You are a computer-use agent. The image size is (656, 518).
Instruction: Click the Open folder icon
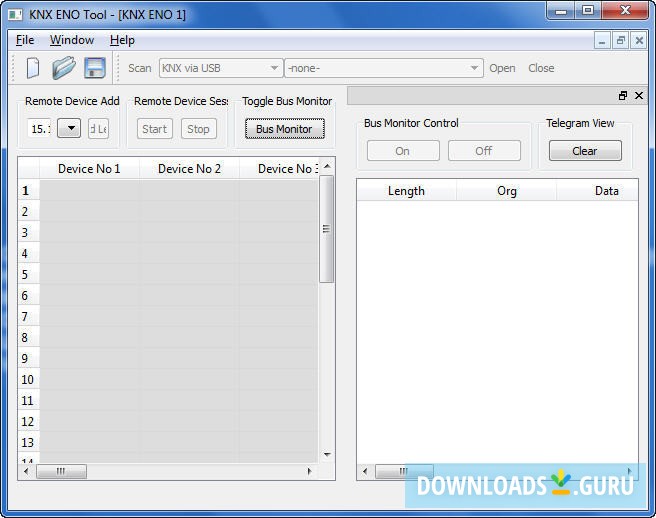(x=64, y=68)
